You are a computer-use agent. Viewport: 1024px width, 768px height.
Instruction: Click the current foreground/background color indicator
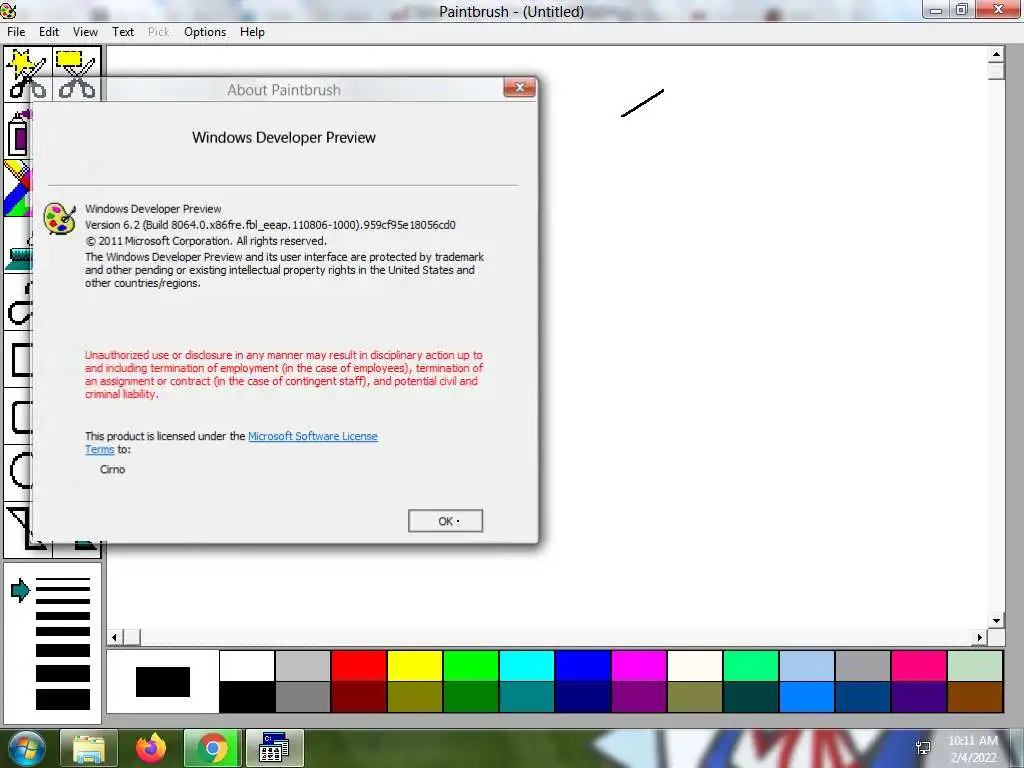[163, 681]
